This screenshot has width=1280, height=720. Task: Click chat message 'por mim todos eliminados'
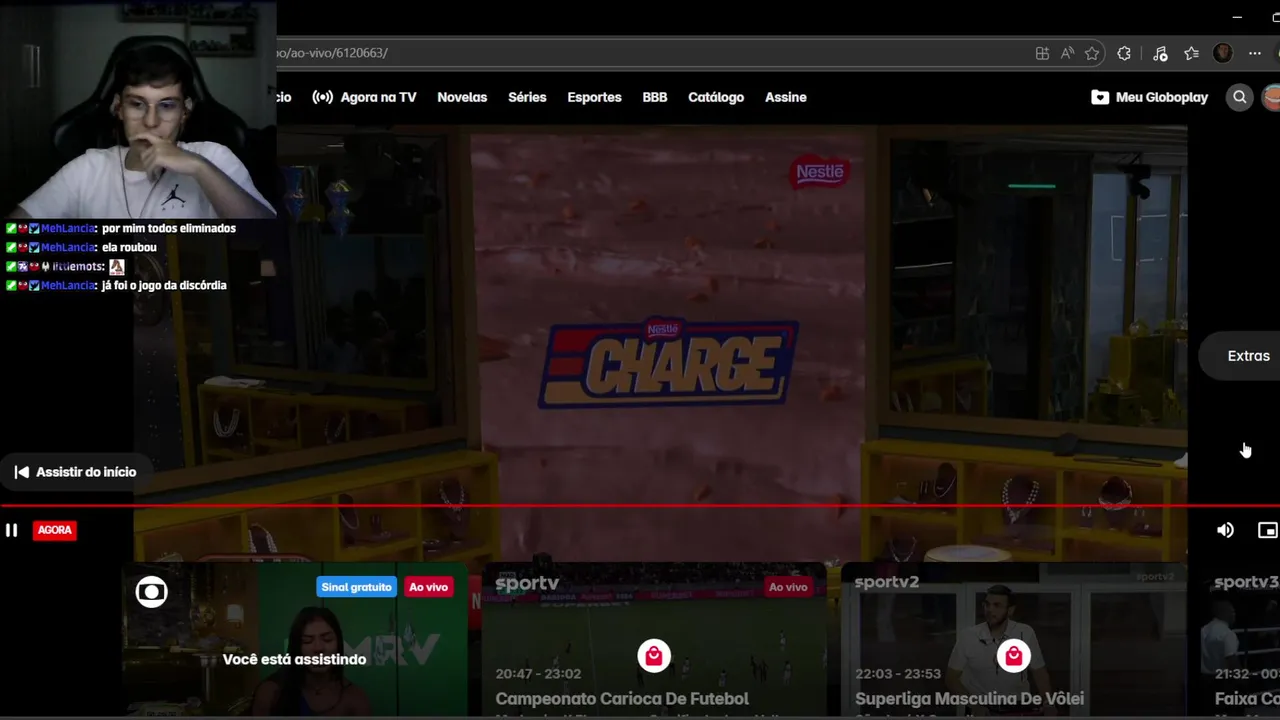(169, 228)
